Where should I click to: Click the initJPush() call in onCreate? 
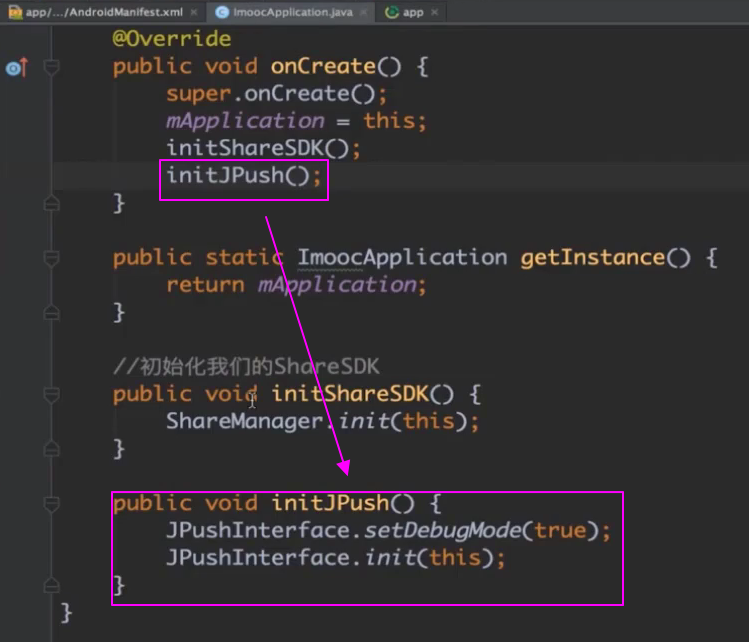click(244, 175)
